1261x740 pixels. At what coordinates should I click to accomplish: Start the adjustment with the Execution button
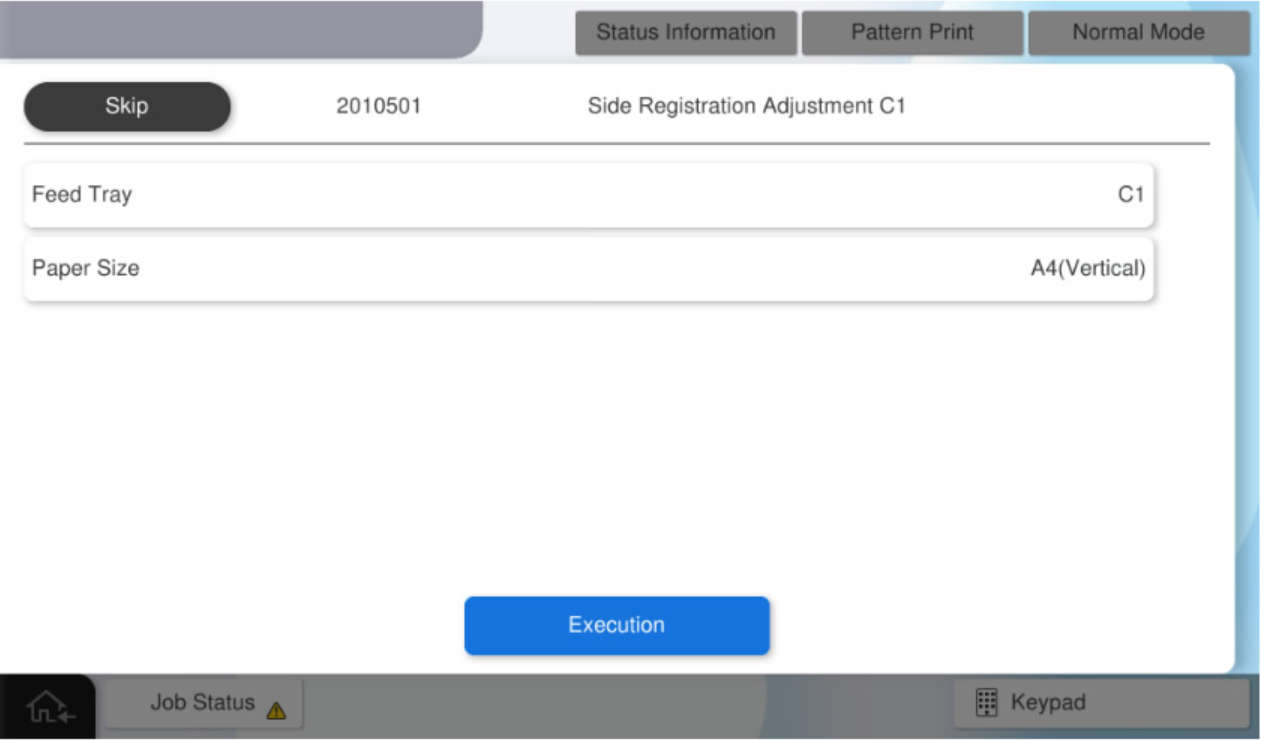coord(616,626)
